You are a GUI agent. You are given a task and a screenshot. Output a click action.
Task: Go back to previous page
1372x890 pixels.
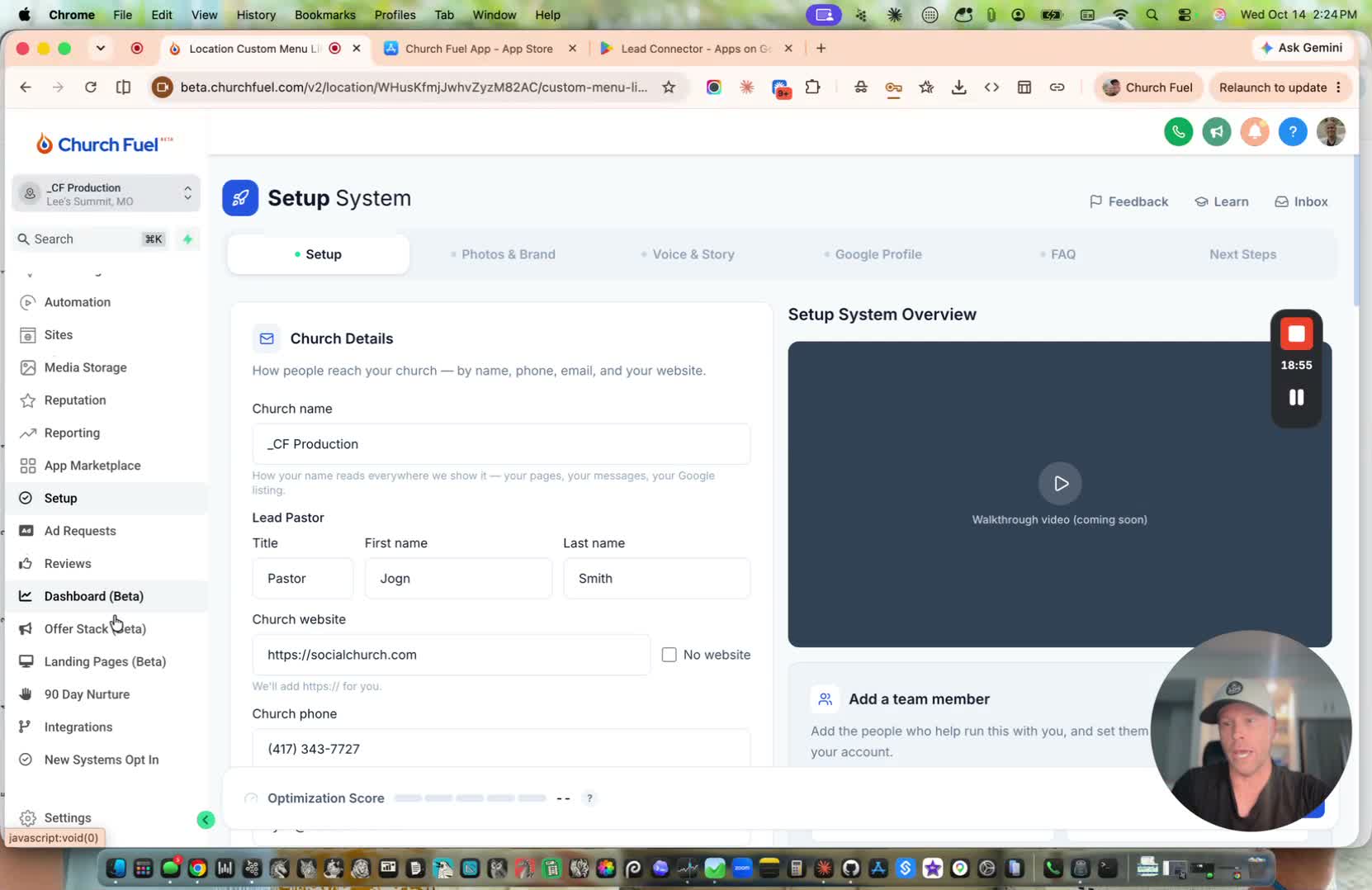(x=26, y=88)
